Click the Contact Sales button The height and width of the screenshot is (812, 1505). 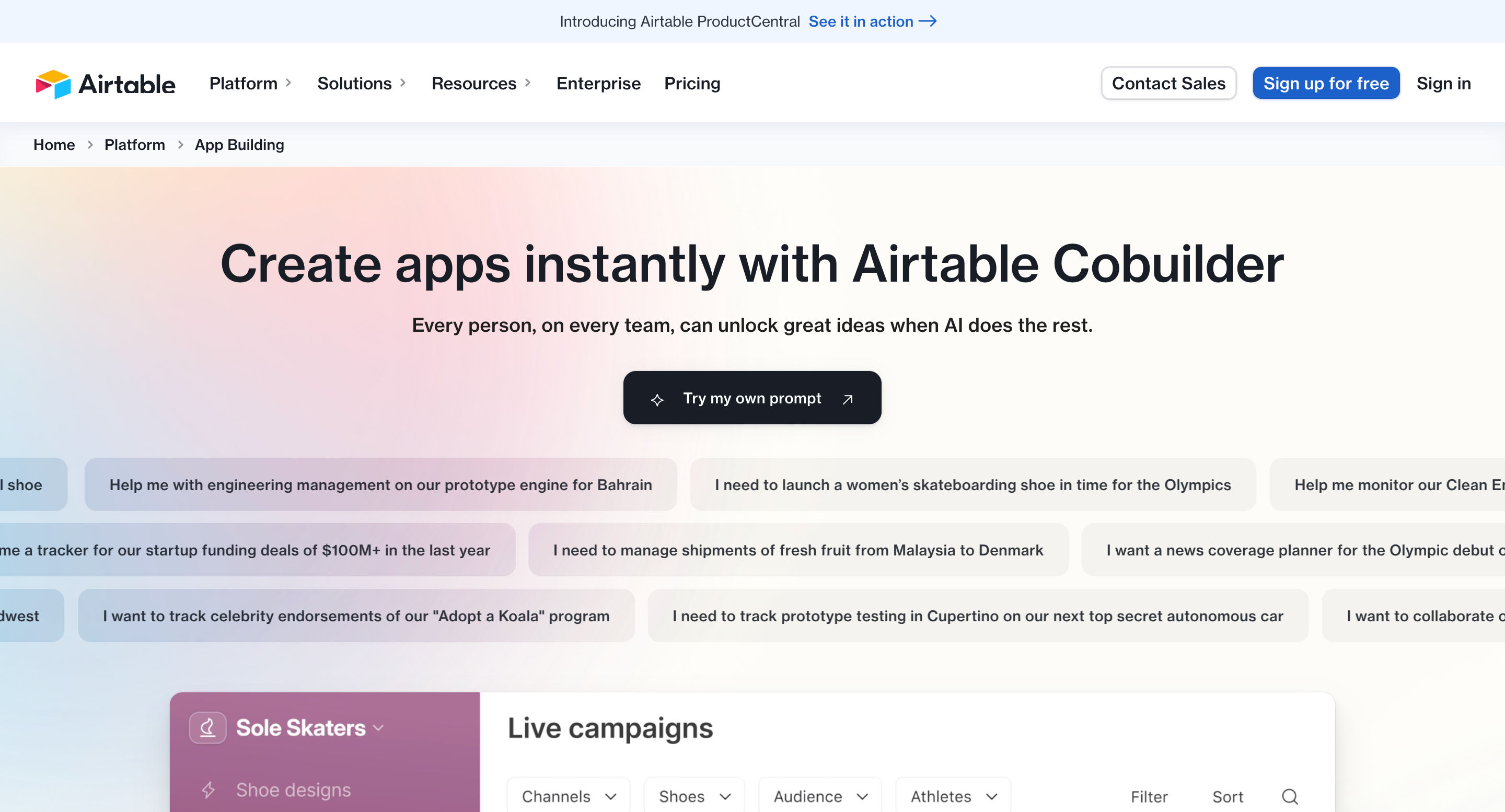point(1168,83)
